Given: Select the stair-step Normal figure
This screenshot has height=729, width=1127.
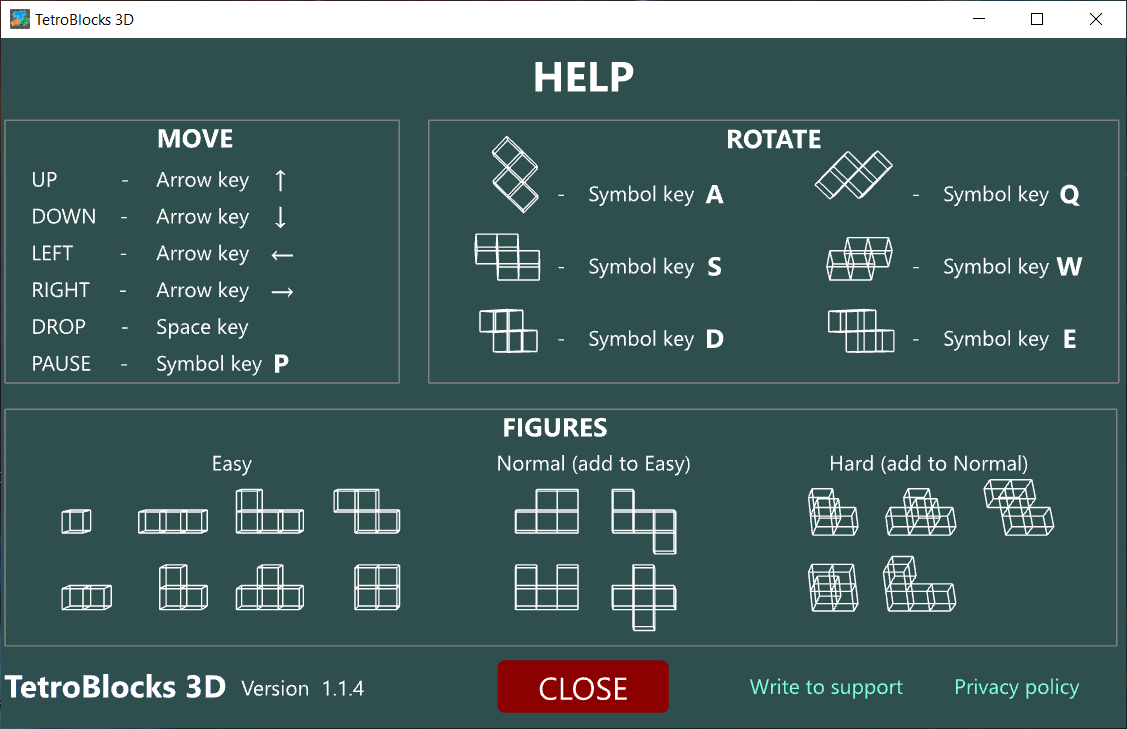Looking at the screenshot, I should (x=644, y=521).
